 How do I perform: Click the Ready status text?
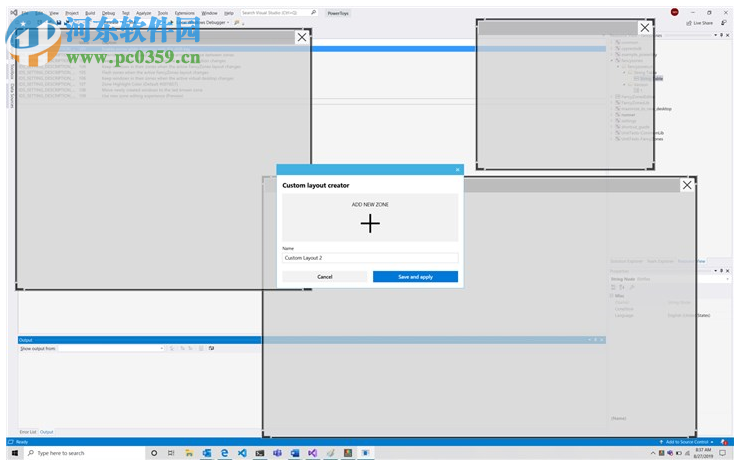(x=22, y=442)
